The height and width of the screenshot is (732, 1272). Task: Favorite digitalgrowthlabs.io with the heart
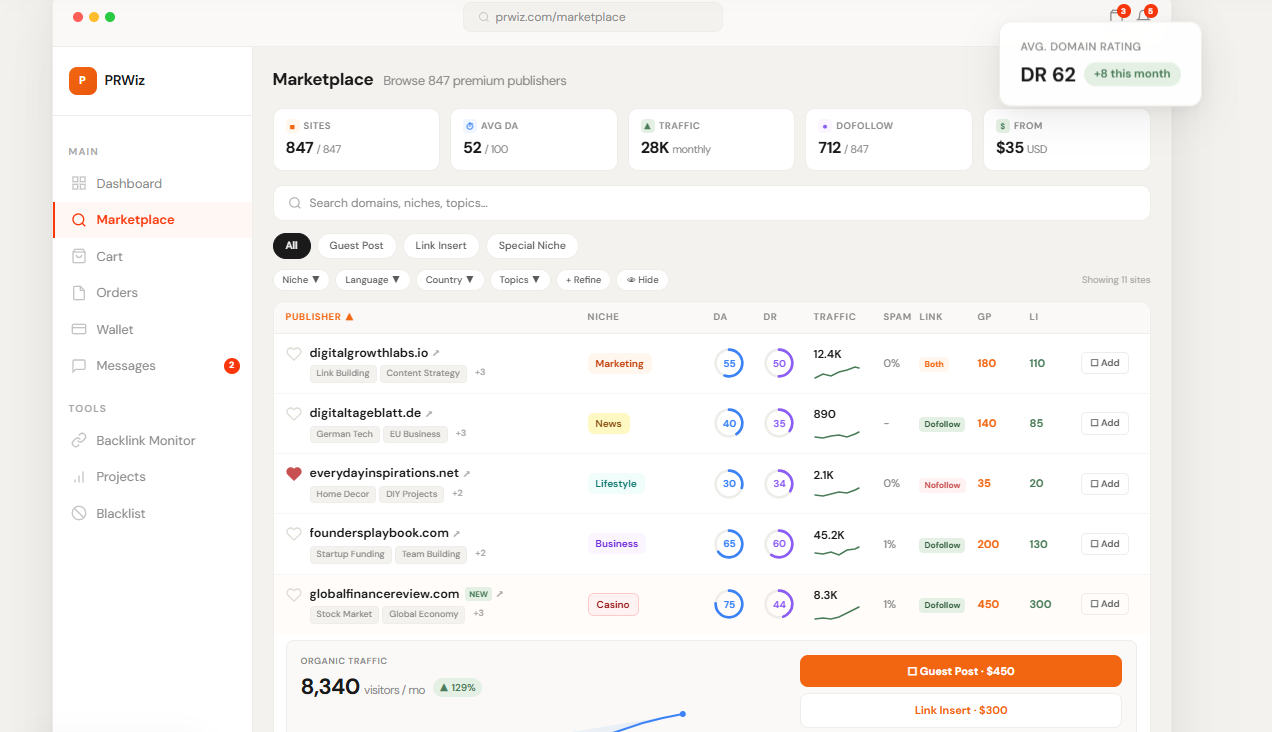click(294, 353)
